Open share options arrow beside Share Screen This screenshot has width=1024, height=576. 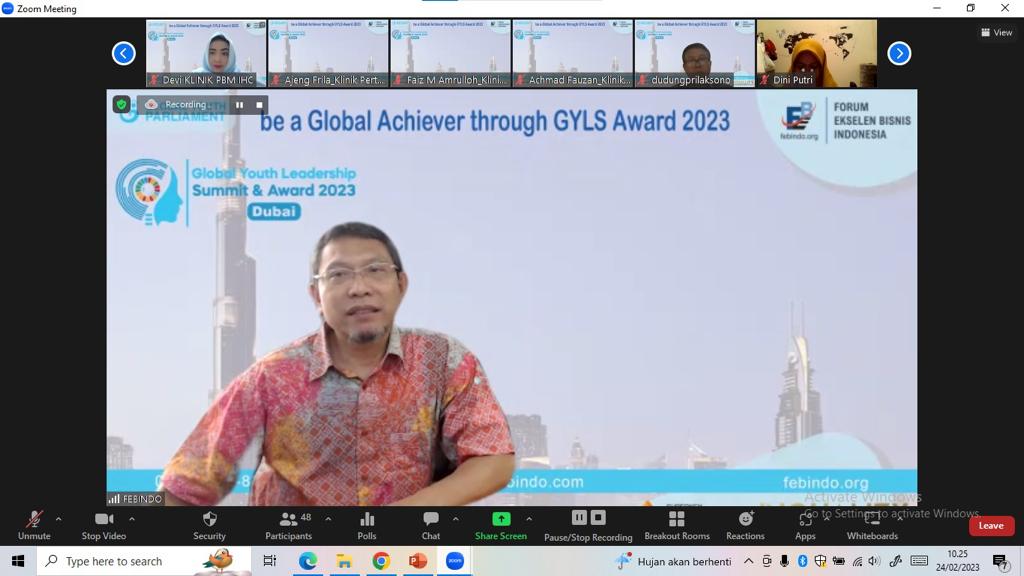(529, 519)
